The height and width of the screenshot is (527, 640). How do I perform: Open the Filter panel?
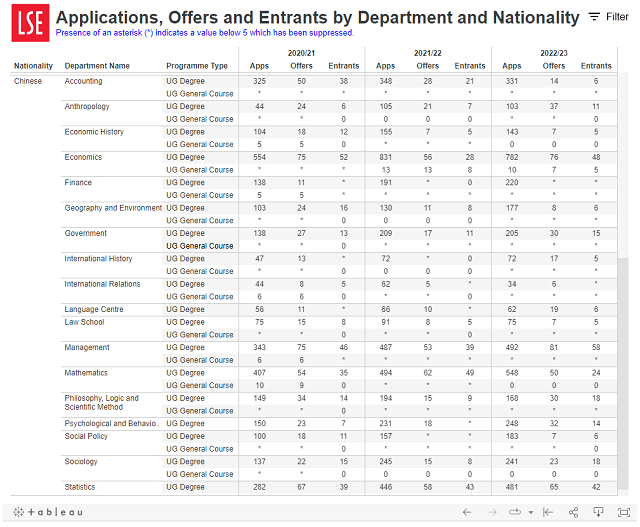608,17
